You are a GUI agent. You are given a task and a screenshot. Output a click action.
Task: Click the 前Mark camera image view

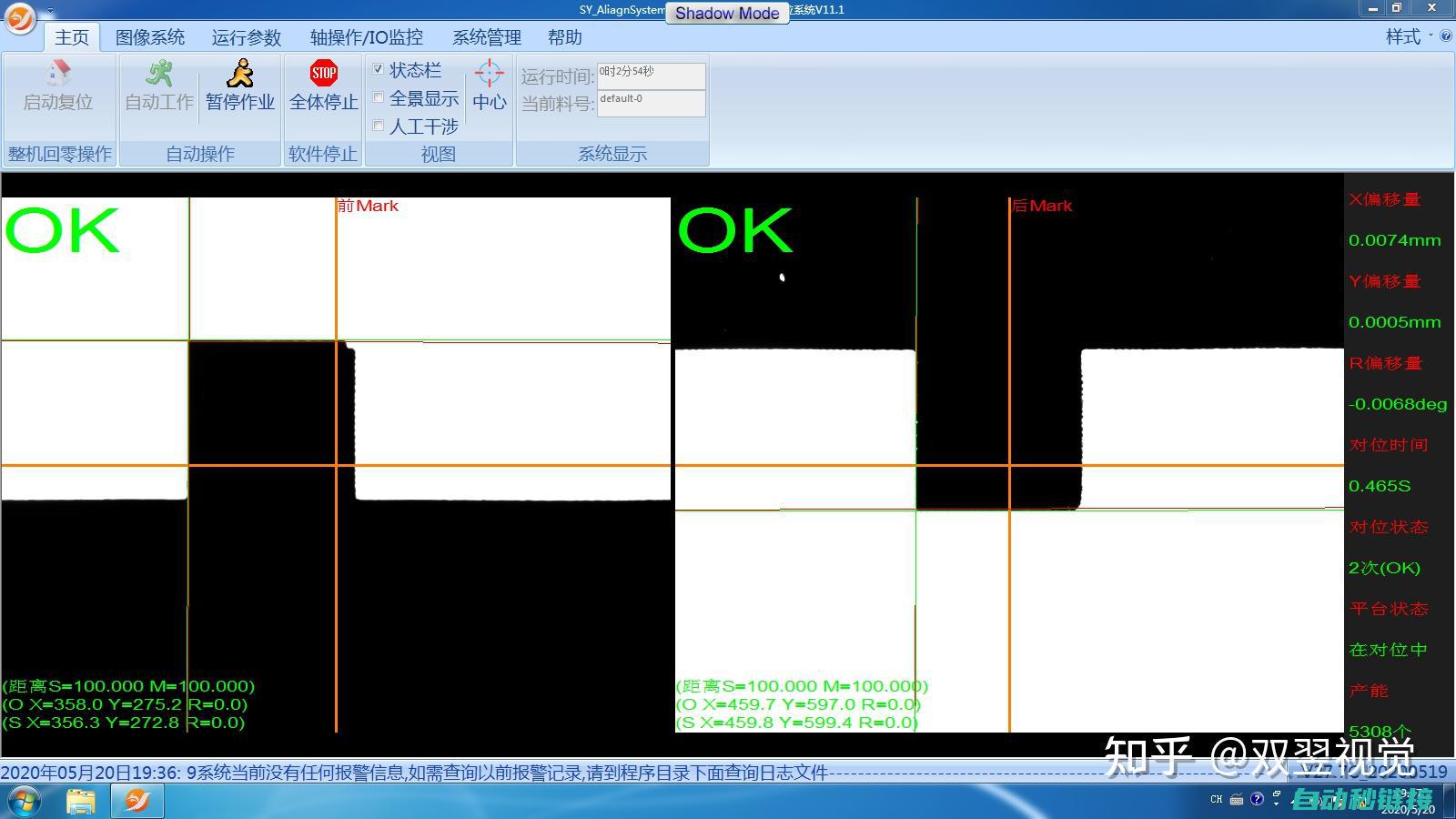(x=336, y=464)
